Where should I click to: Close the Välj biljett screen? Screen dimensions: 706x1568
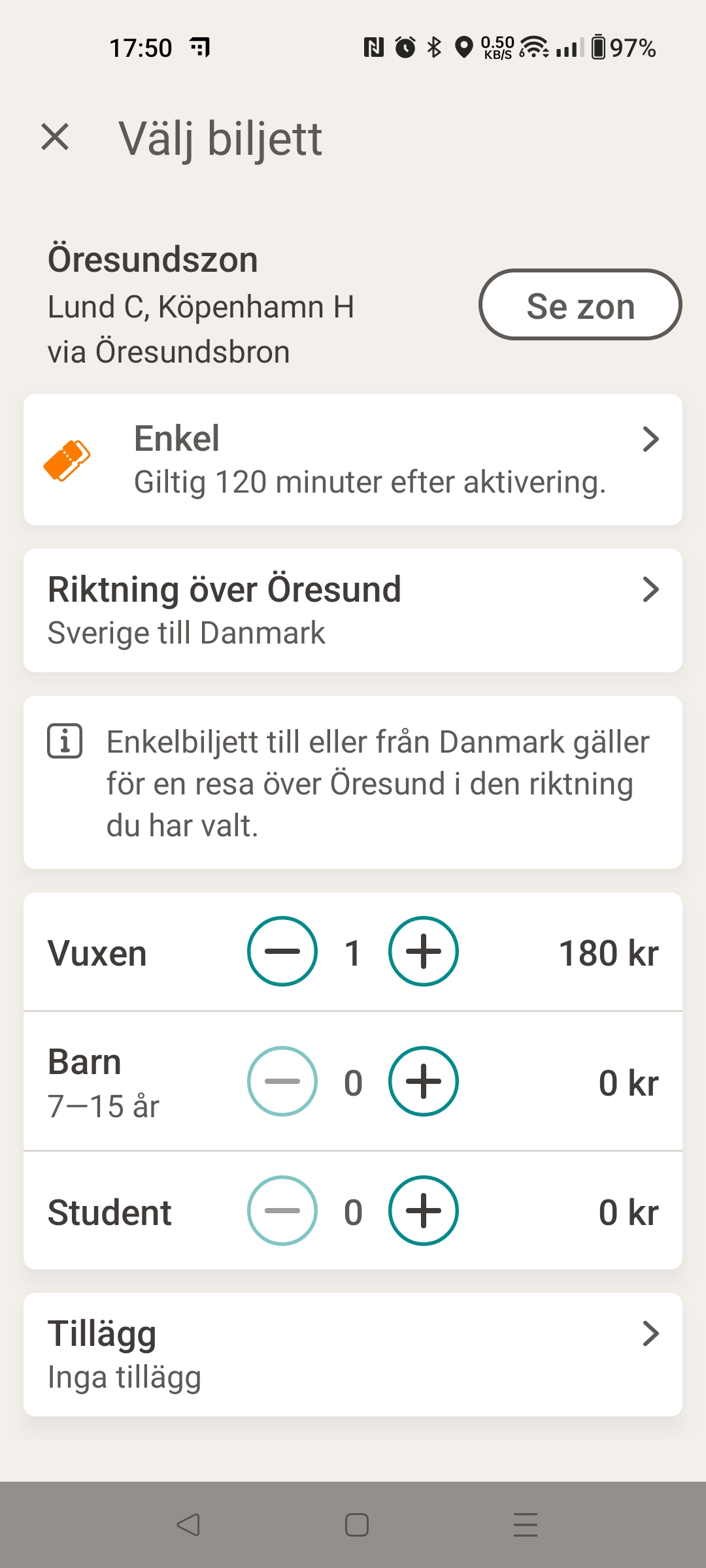click(55, 137)
